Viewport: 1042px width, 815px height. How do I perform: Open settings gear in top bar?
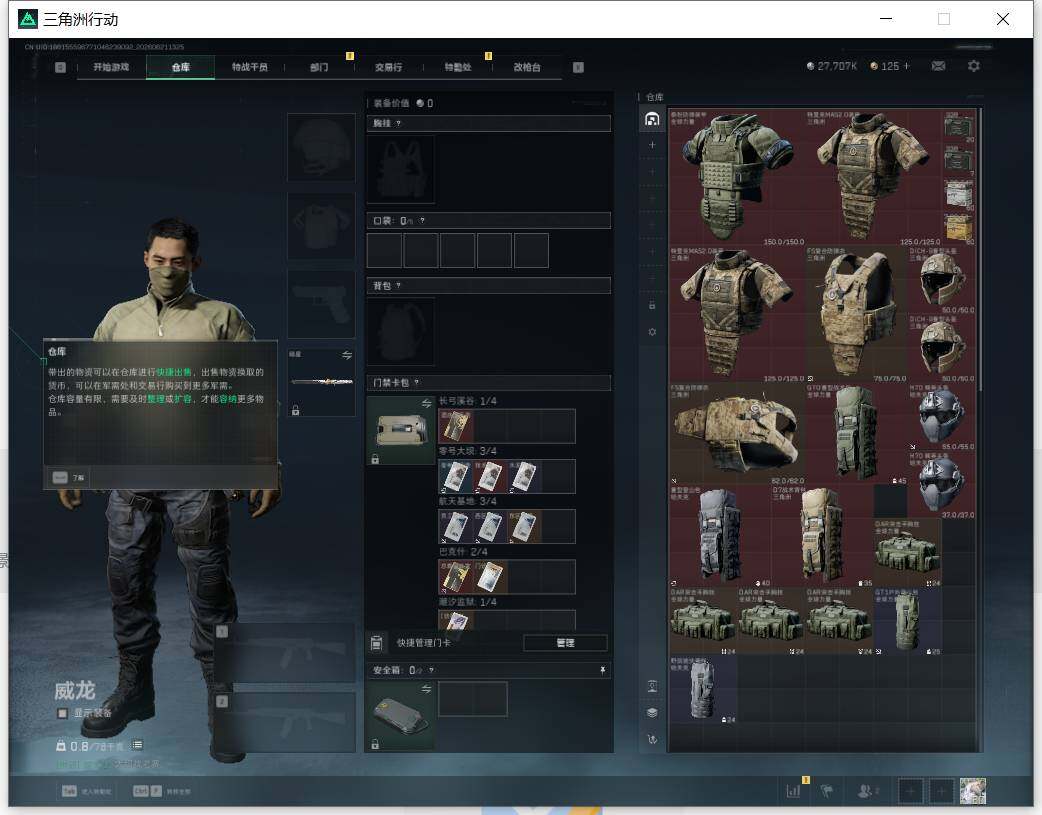click(x=974, y=66)
